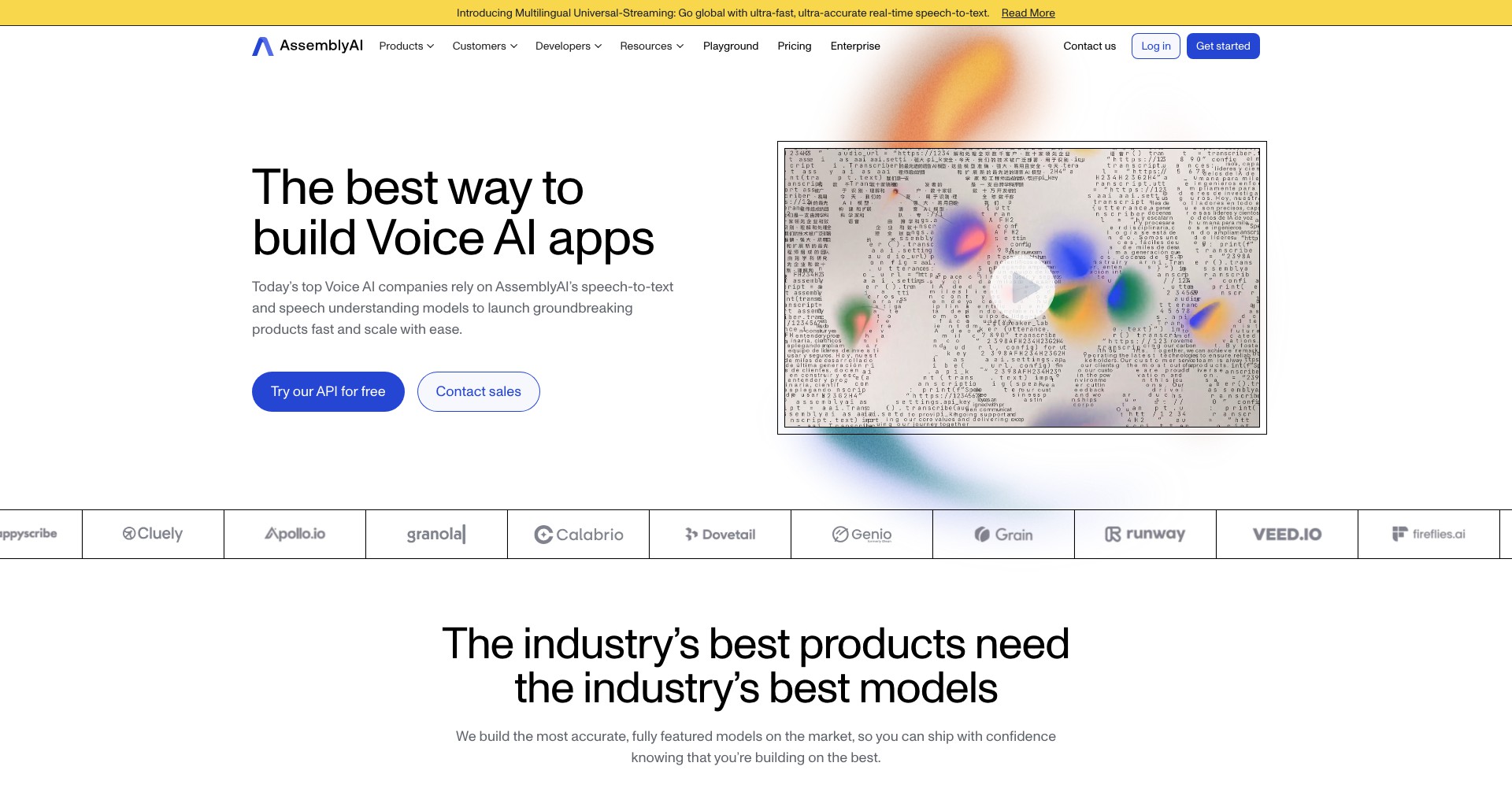Play the hero video

pos(1022,288)
